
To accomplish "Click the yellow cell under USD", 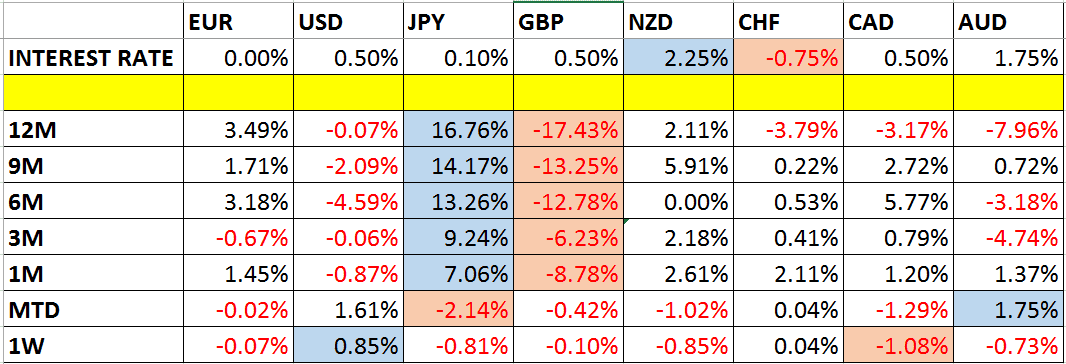I will pyautogui.click(x=347, y=93).
